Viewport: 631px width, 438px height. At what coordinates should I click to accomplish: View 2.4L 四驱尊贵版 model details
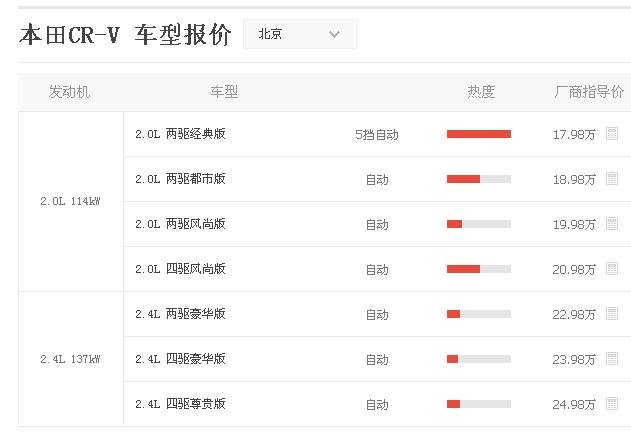coord(181,404)
